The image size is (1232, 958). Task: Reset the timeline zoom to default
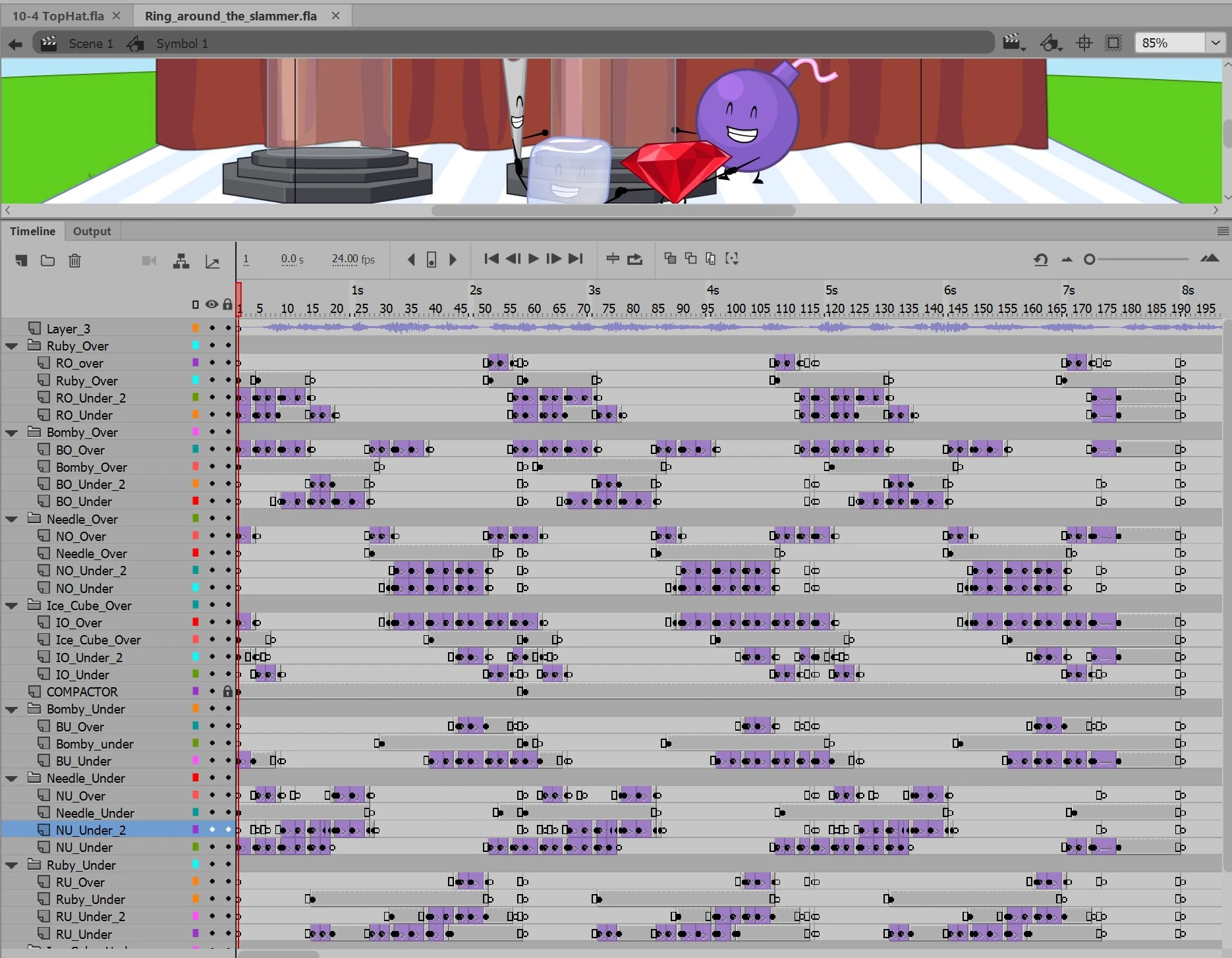(x=1041, y=260)
